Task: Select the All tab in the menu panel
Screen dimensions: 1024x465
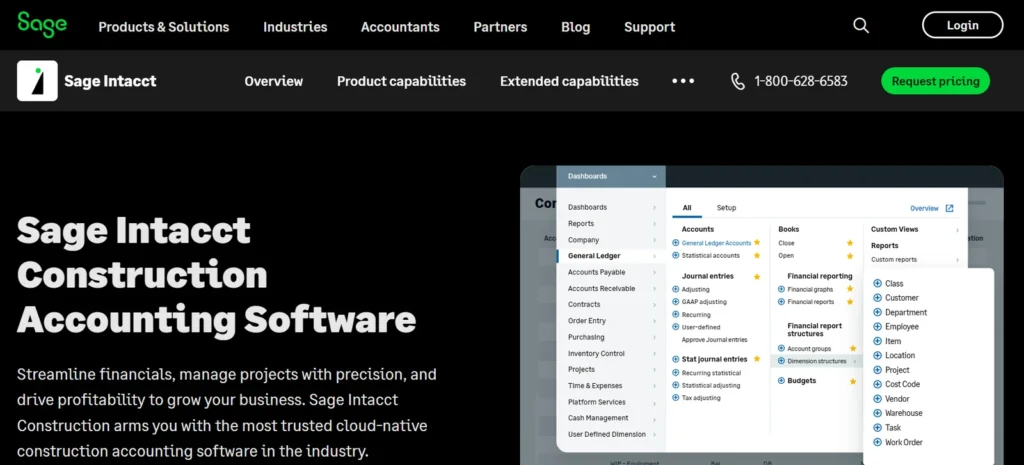Action: coord(687,208)
